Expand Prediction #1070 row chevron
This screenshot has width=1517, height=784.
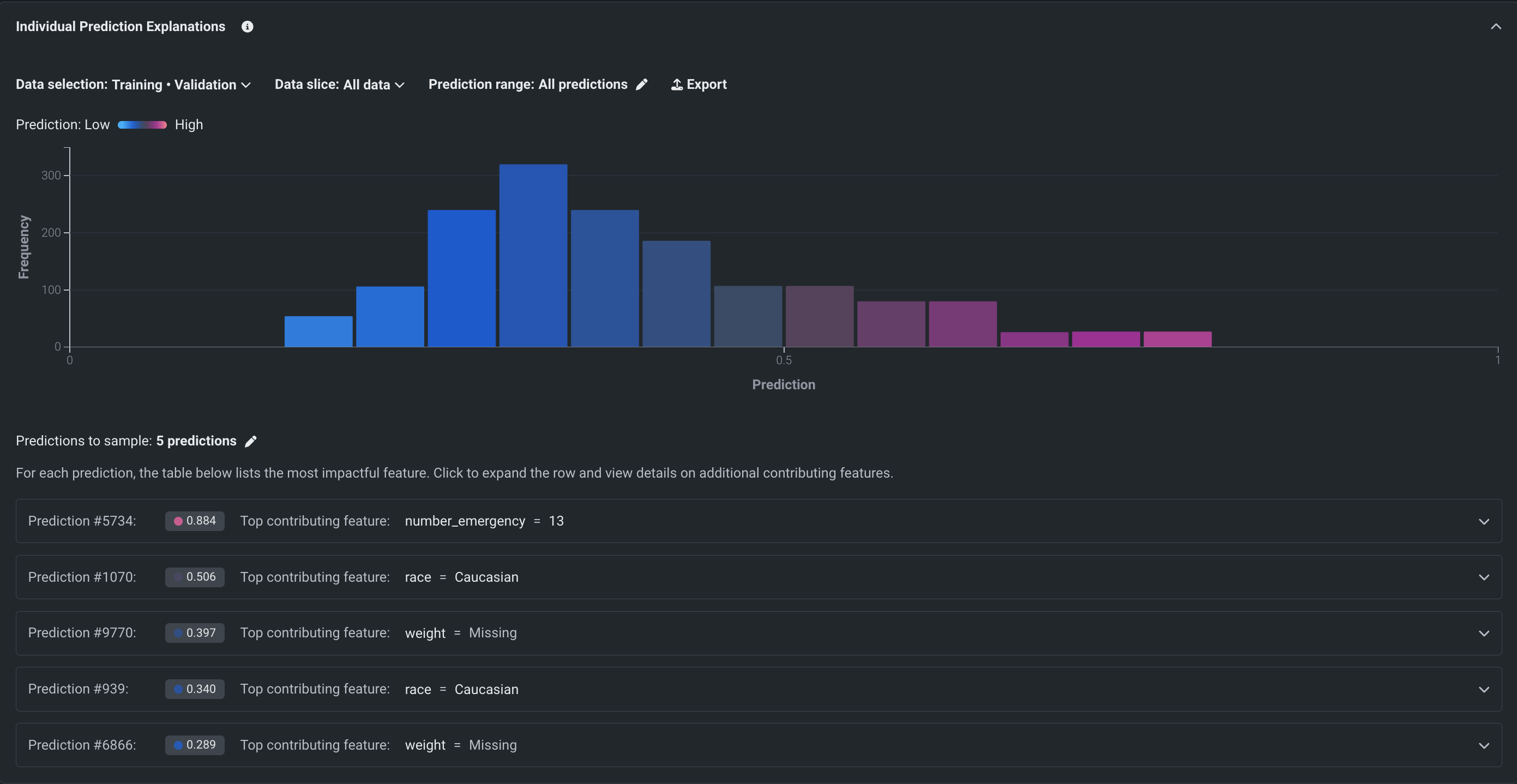(1484, 577)
